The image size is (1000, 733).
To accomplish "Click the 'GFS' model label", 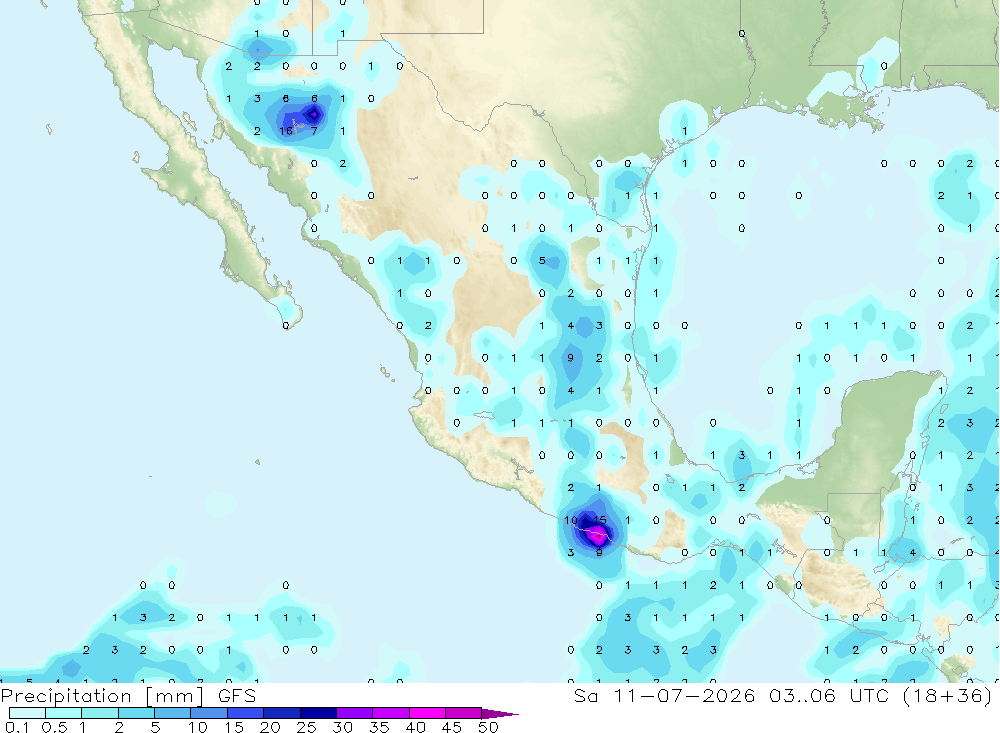I will point(237,696).
